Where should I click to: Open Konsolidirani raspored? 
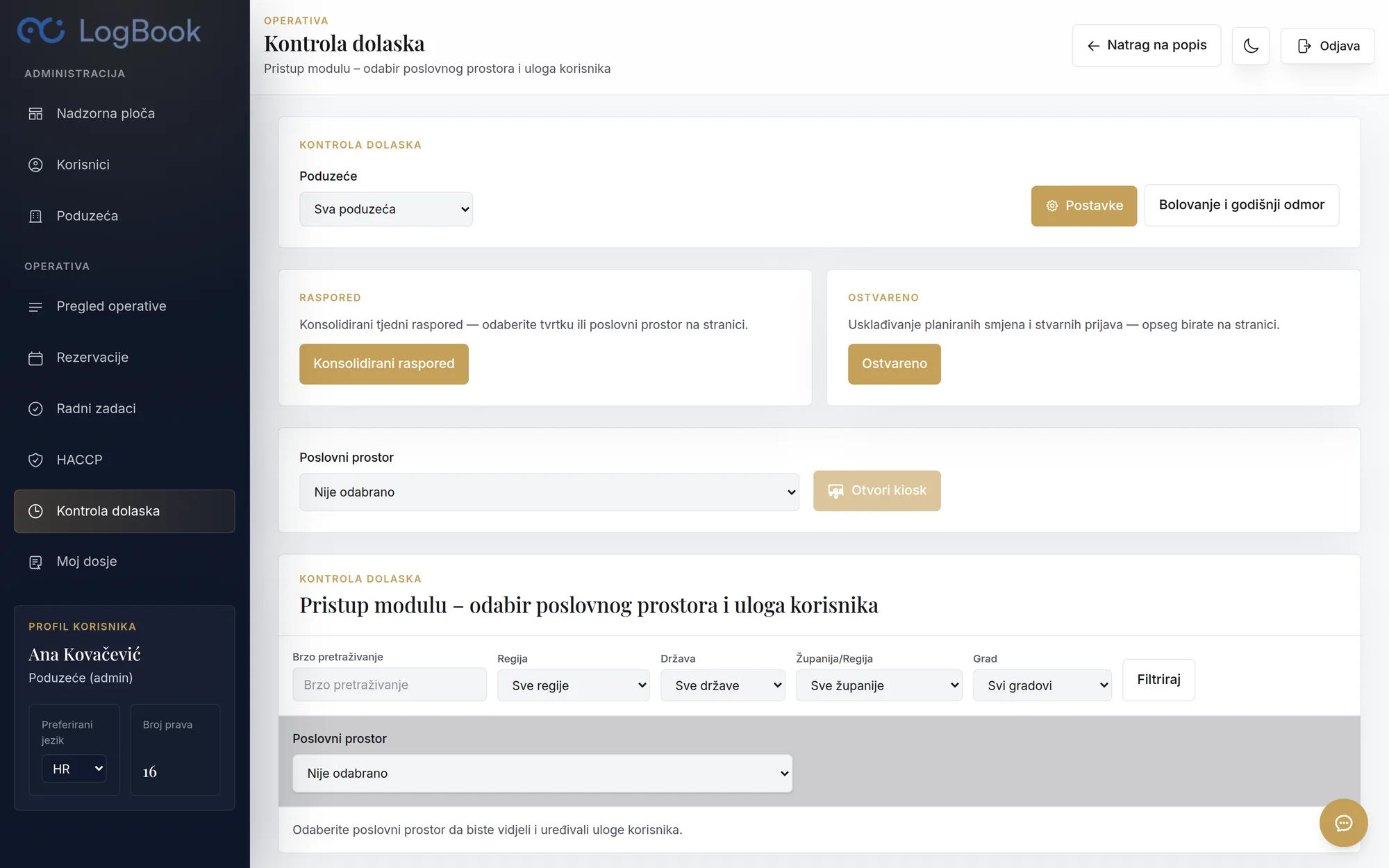pos(384,364)
